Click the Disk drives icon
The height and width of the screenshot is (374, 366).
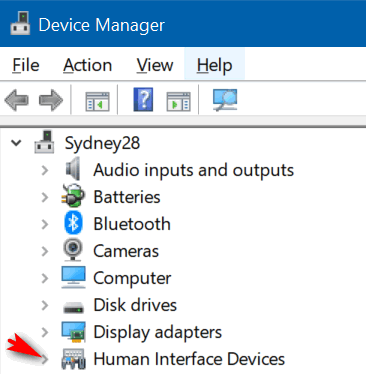[x=73, y=307]
